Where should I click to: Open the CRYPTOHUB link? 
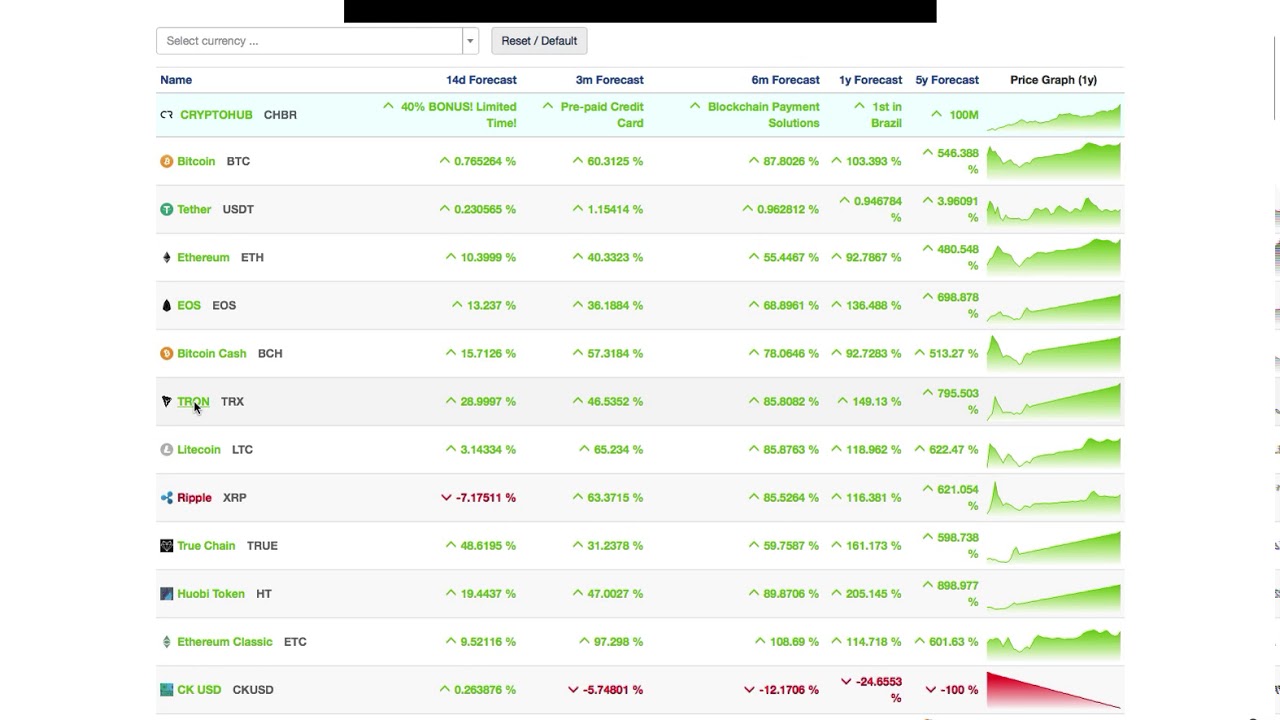tap(216, 115)
